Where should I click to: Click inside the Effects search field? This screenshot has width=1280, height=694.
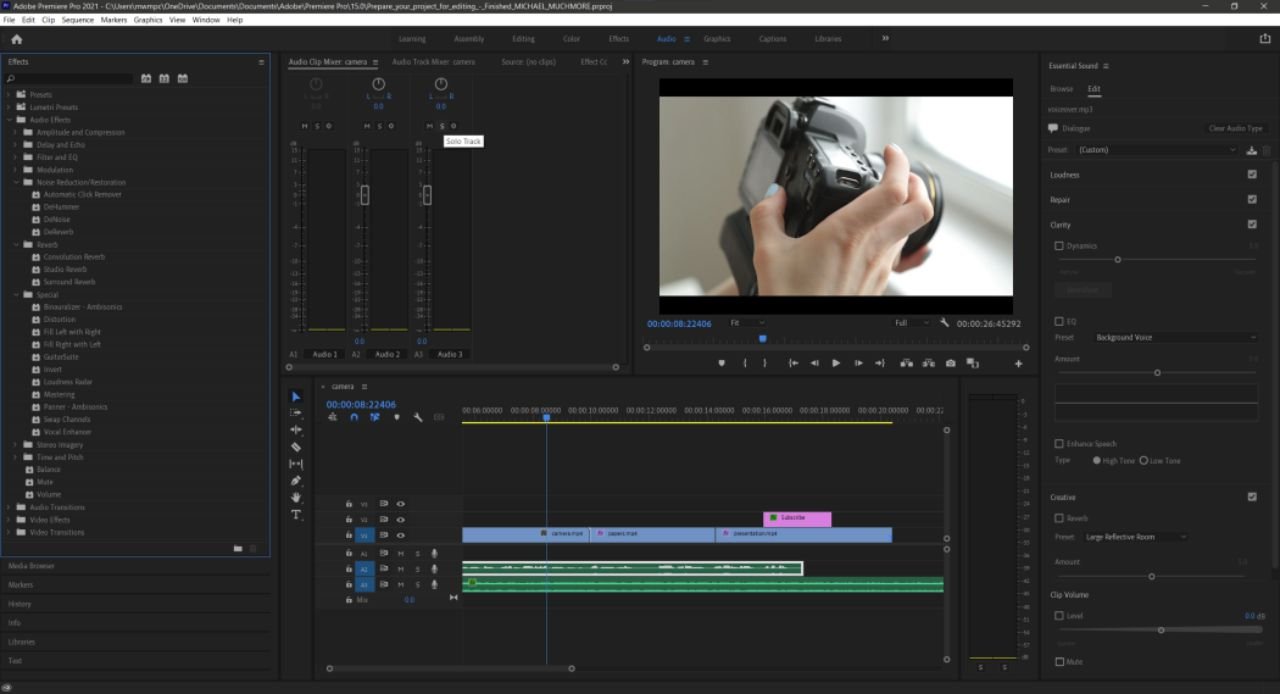click(x=70, y=78)
